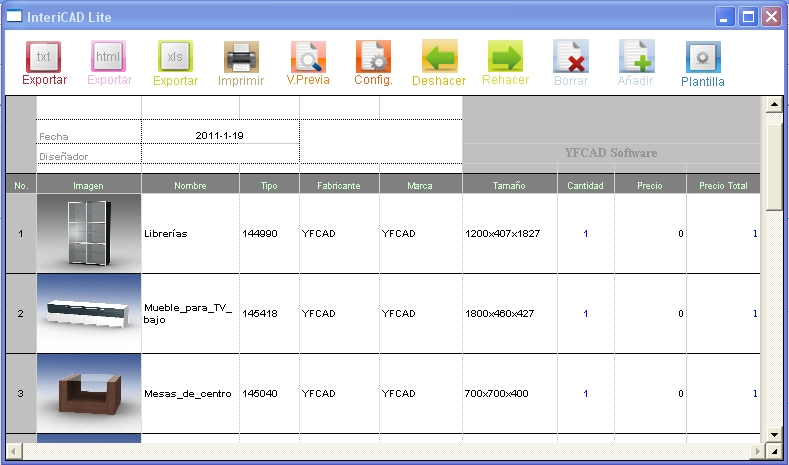Click the Precio Total column header

pyautogui.click(x=723, y=185)
